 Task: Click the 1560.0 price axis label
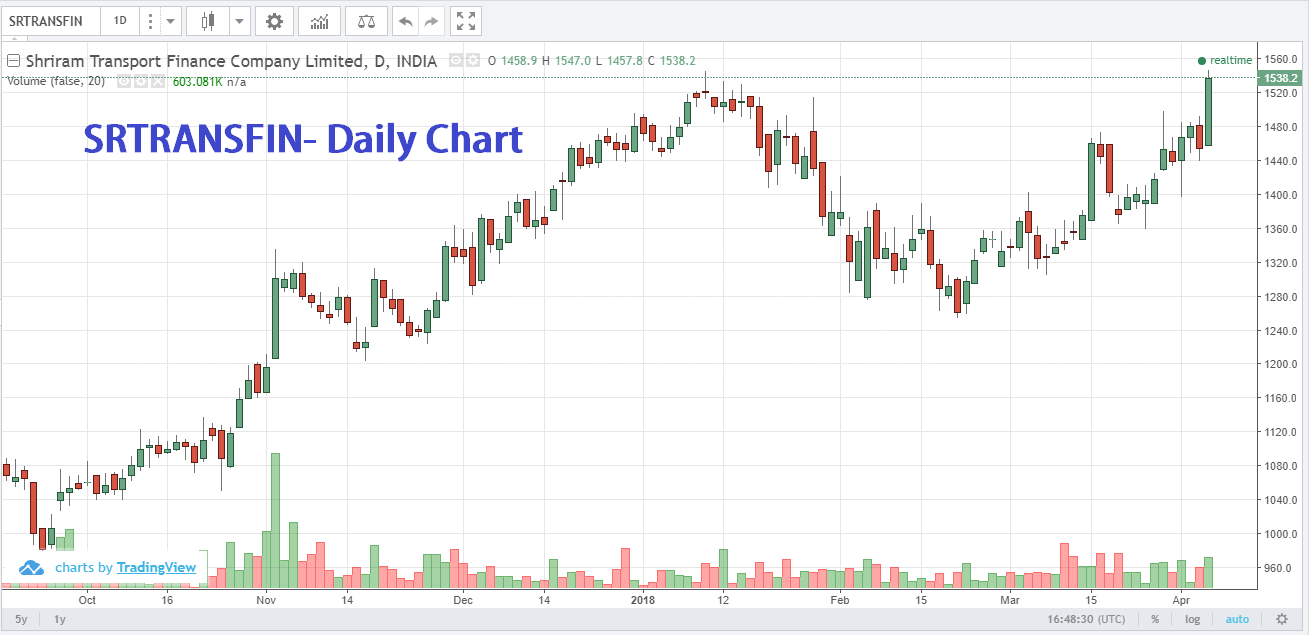(1281, 59)
